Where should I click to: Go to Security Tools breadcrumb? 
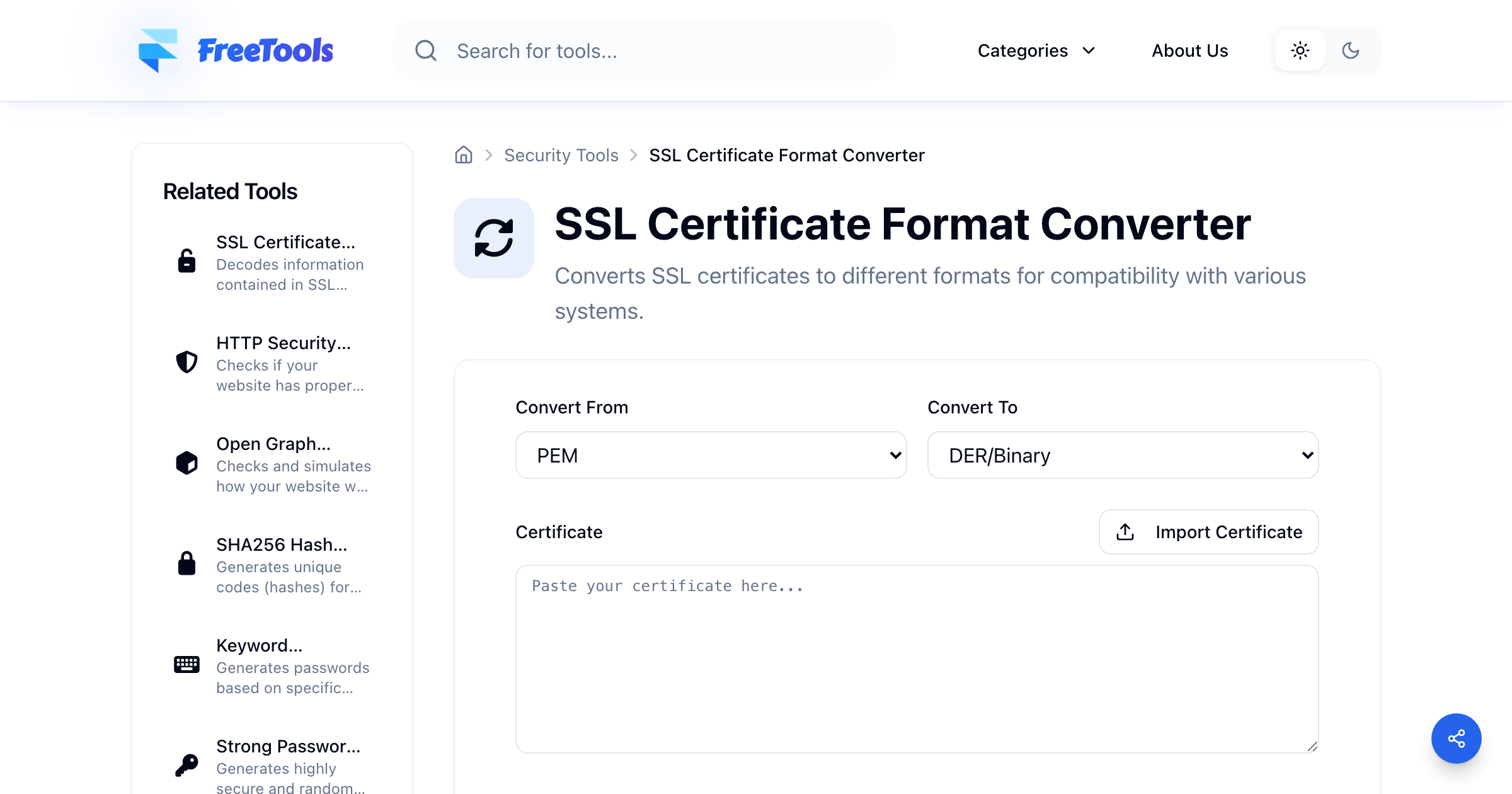[561, 155]
